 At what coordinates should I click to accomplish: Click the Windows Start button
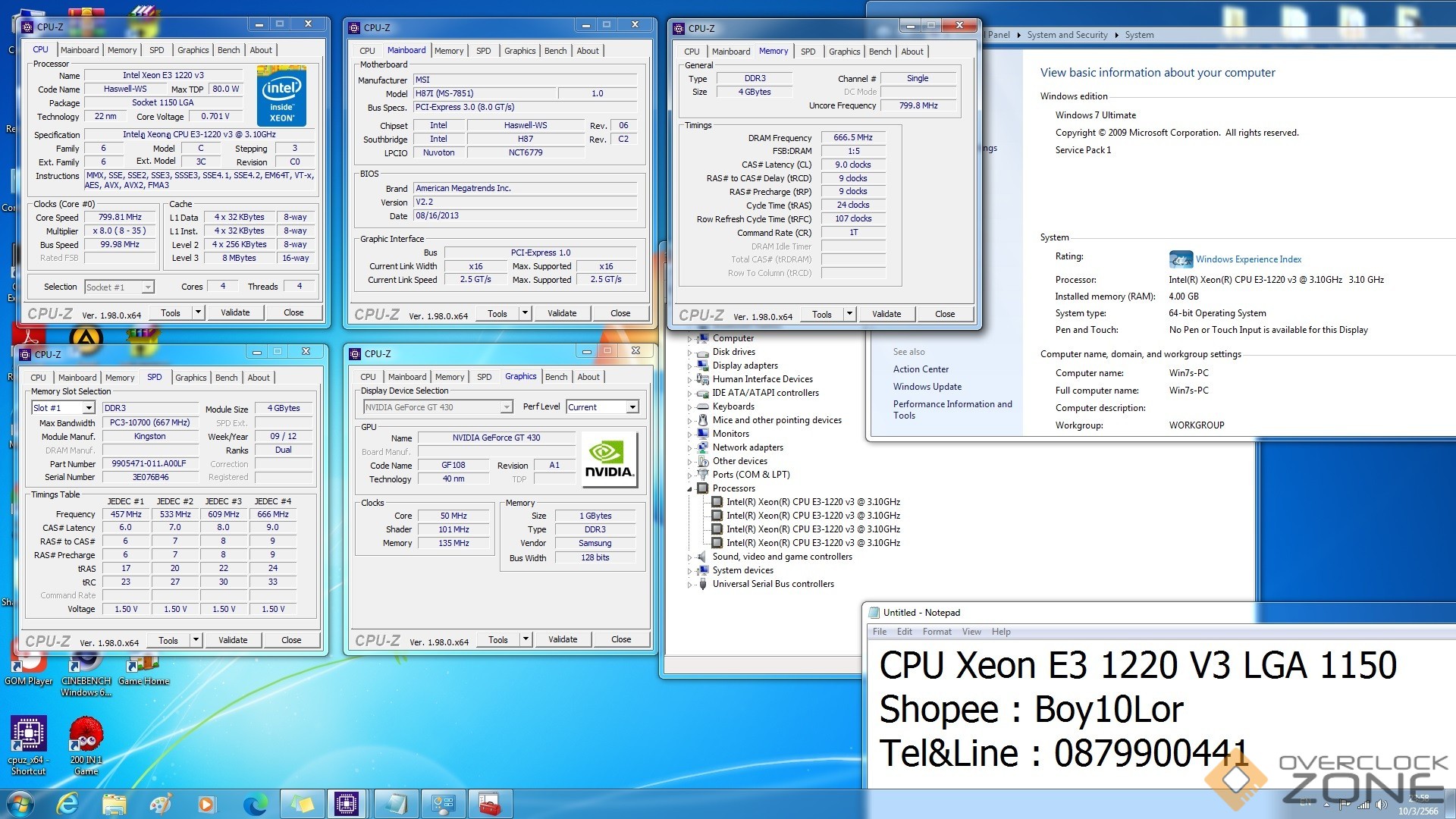tap(19, 804)
